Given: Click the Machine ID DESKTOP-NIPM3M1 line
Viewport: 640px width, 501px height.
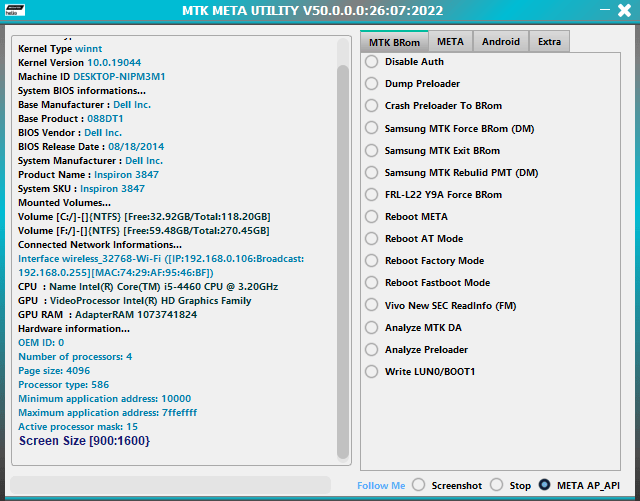Looking at the screenshot, I should (x=91, y=77).
